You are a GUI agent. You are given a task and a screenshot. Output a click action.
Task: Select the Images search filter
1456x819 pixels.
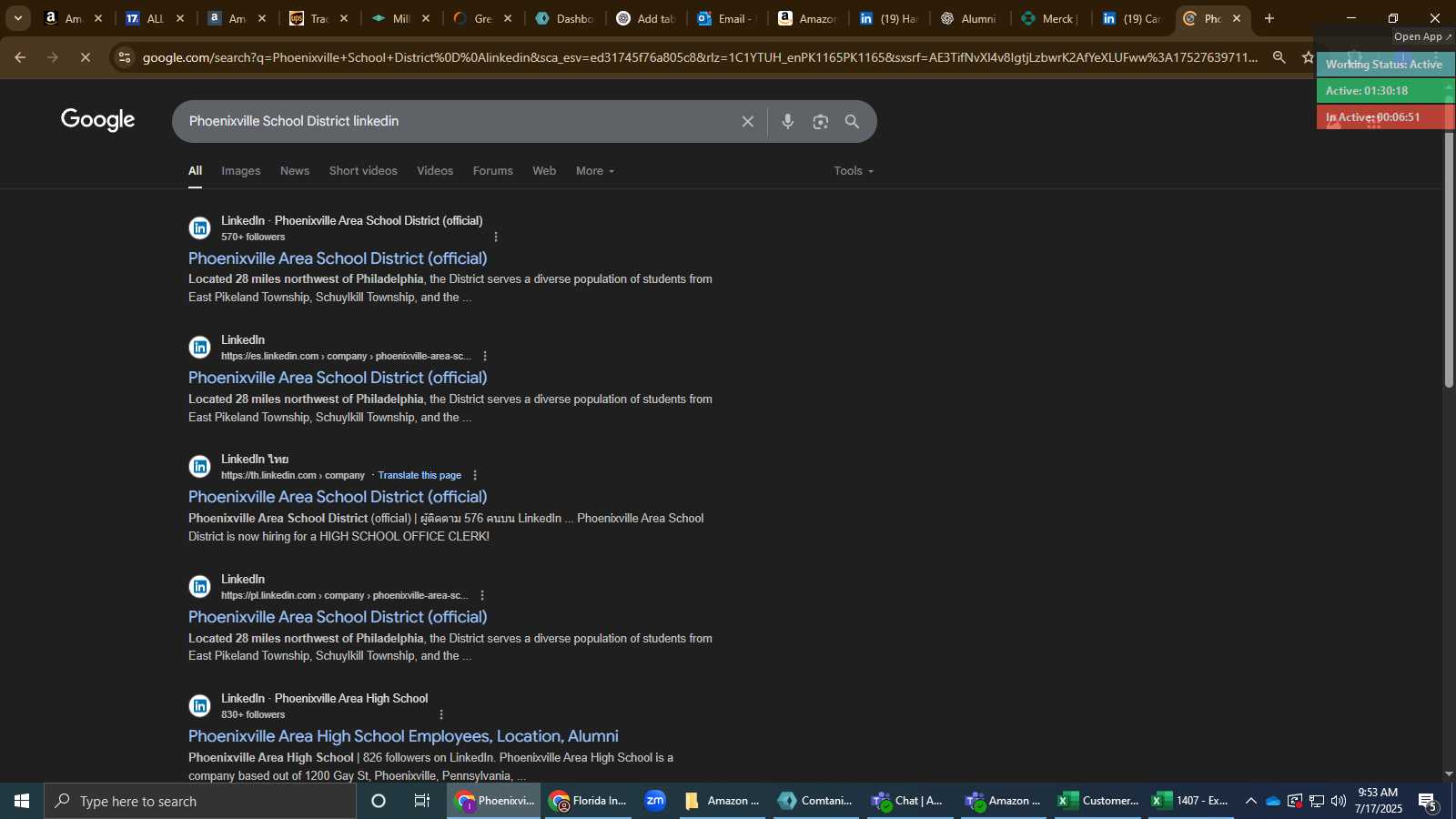coord(241,171)
